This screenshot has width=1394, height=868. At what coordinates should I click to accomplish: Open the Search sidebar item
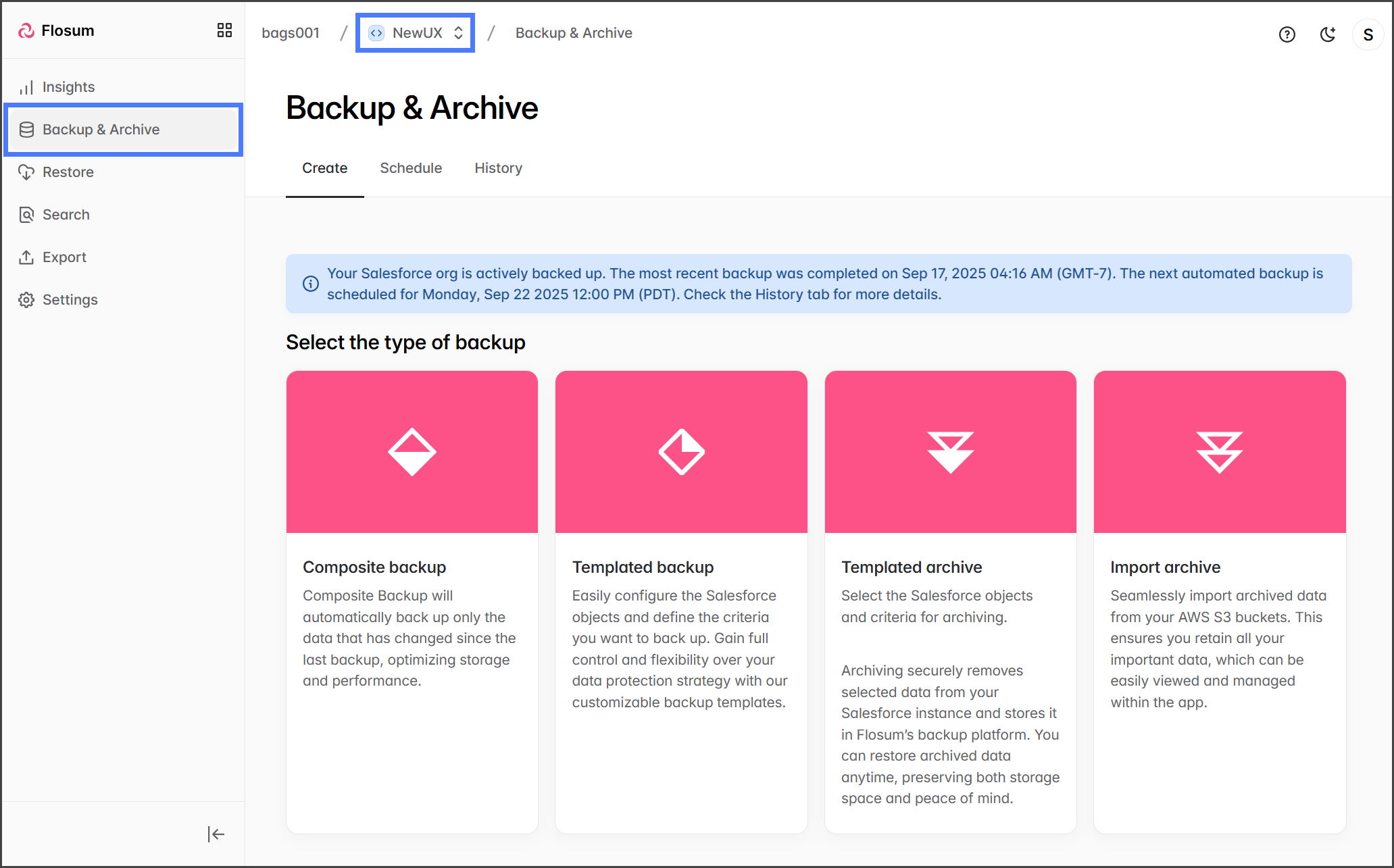[x=66, y=215]
